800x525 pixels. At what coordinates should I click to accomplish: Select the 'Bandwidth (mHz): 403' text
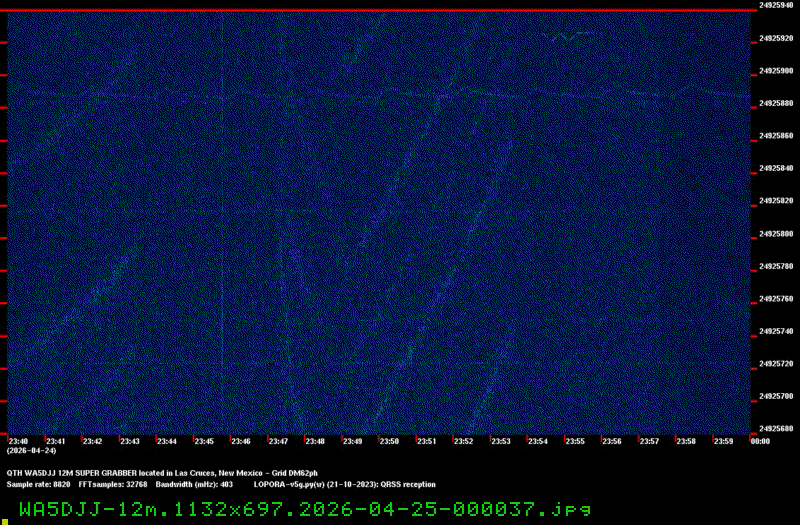(x=194, y=485)
